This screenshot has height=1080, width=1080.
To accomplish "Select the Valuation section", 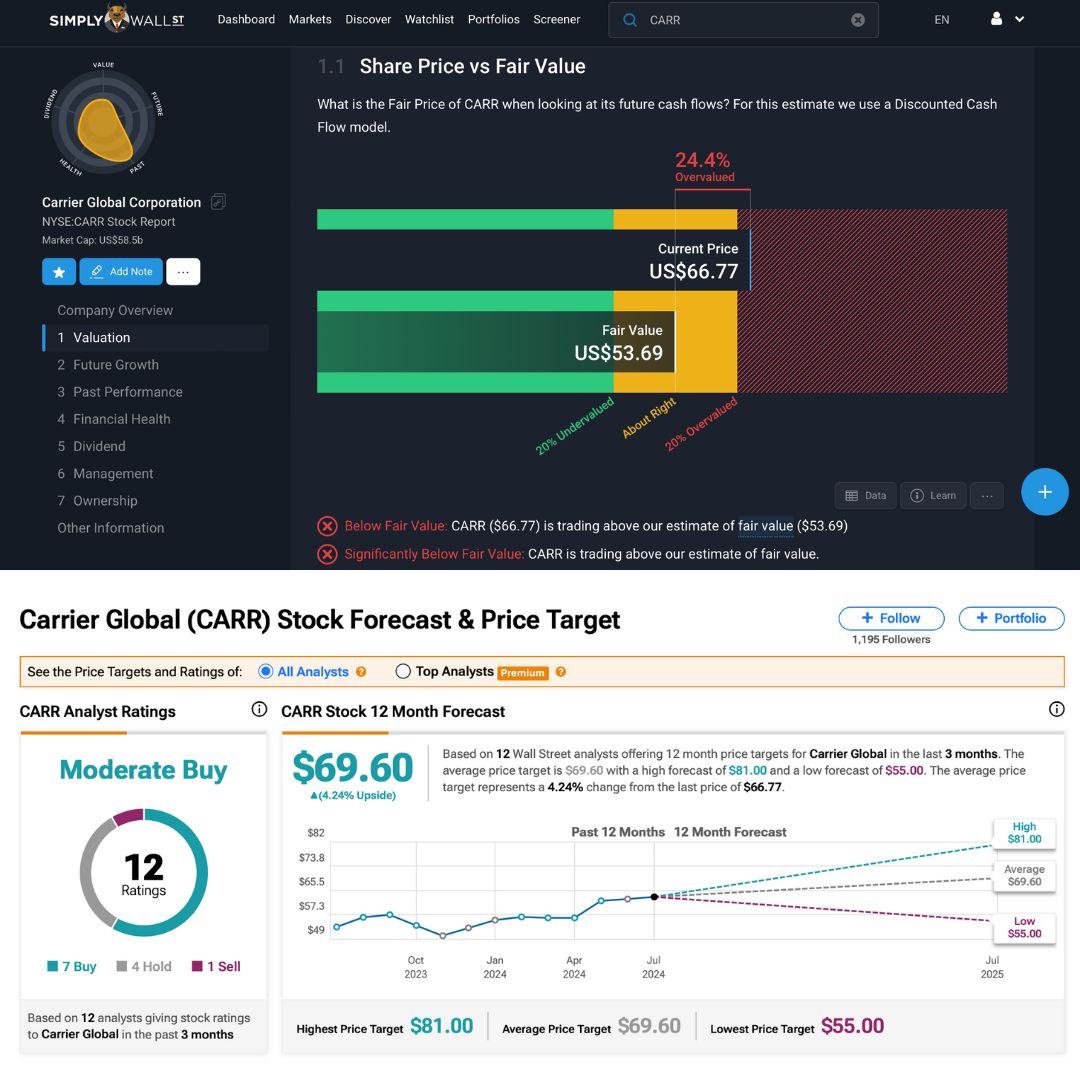I will point(156,338).
